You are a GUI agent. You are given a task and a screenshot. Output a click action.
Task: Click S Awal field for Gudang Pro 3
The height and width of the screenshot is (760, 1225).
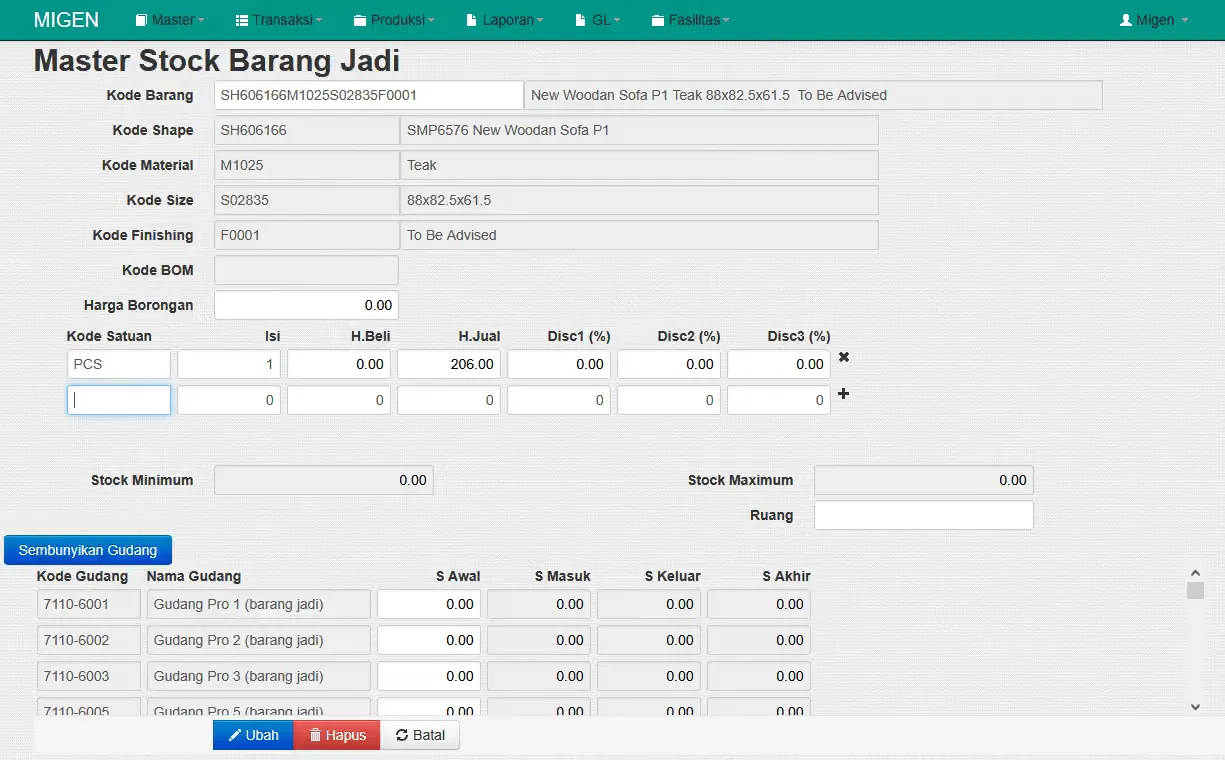(429, 676)
